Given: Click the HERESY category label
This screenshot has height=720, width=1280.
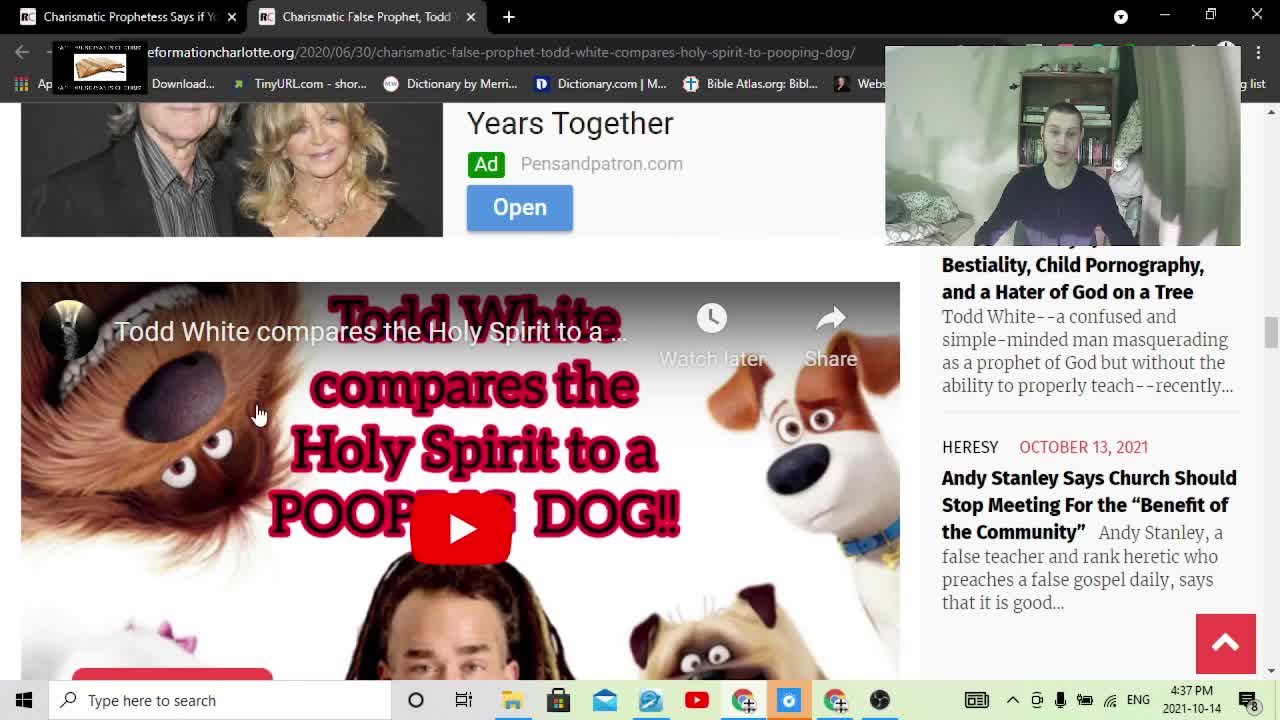Looking at the screenshot, I should tap(970, 447).
